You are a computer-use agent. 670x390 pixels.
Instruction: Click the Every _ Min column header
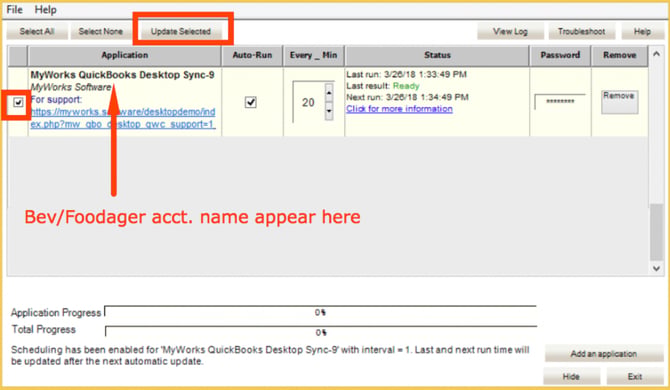(x=313, y=55)
